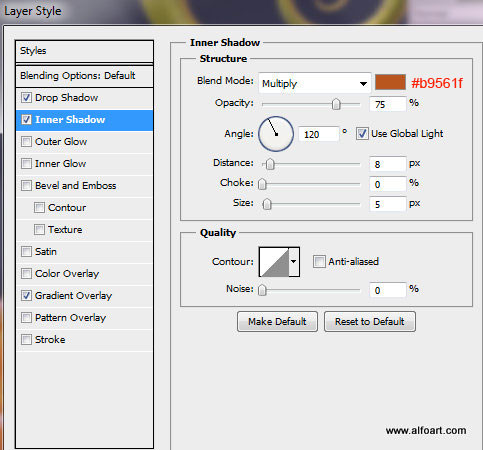Screen dimensions: 483x450
Task: Toggle the Gradient Overlay checkbox
Action: [26, 296]
